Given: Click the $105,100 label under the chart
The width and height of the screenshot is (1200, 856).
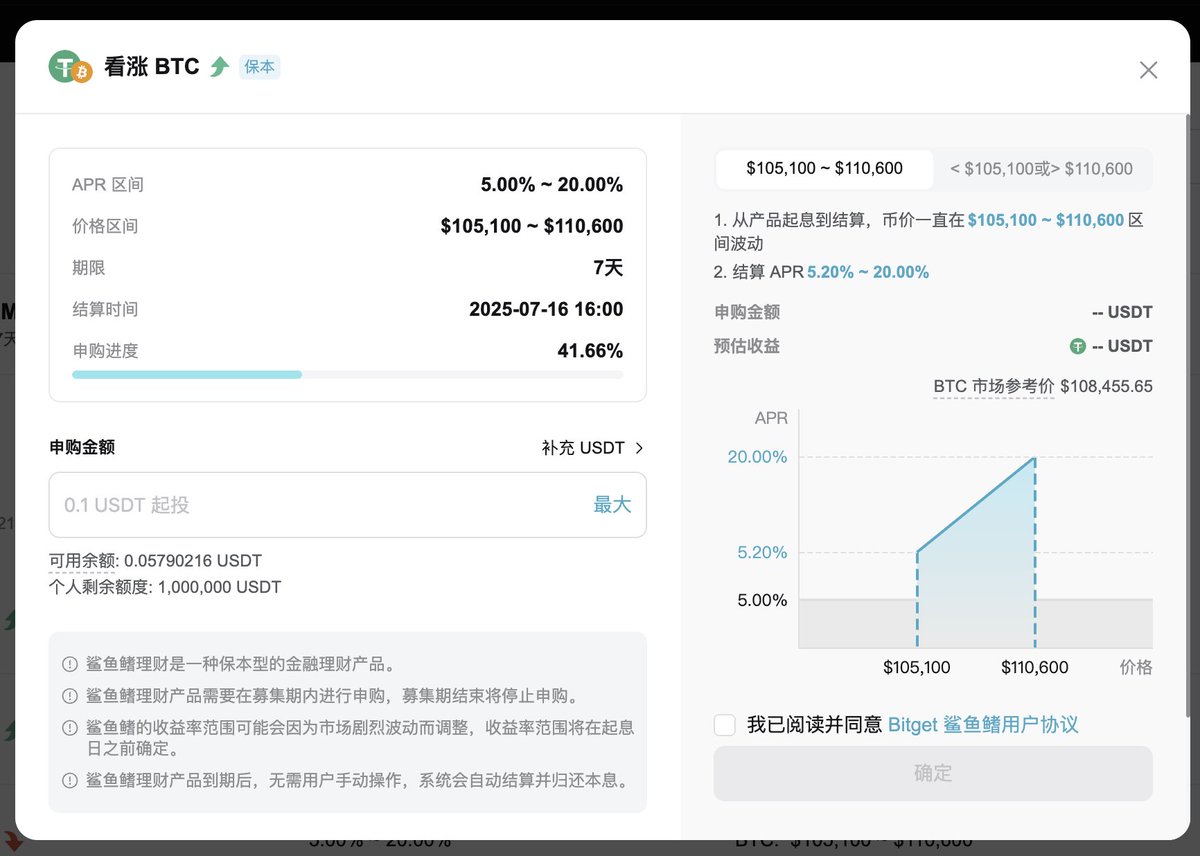Looking at the screenshot, I should click(x=917, y=667).
